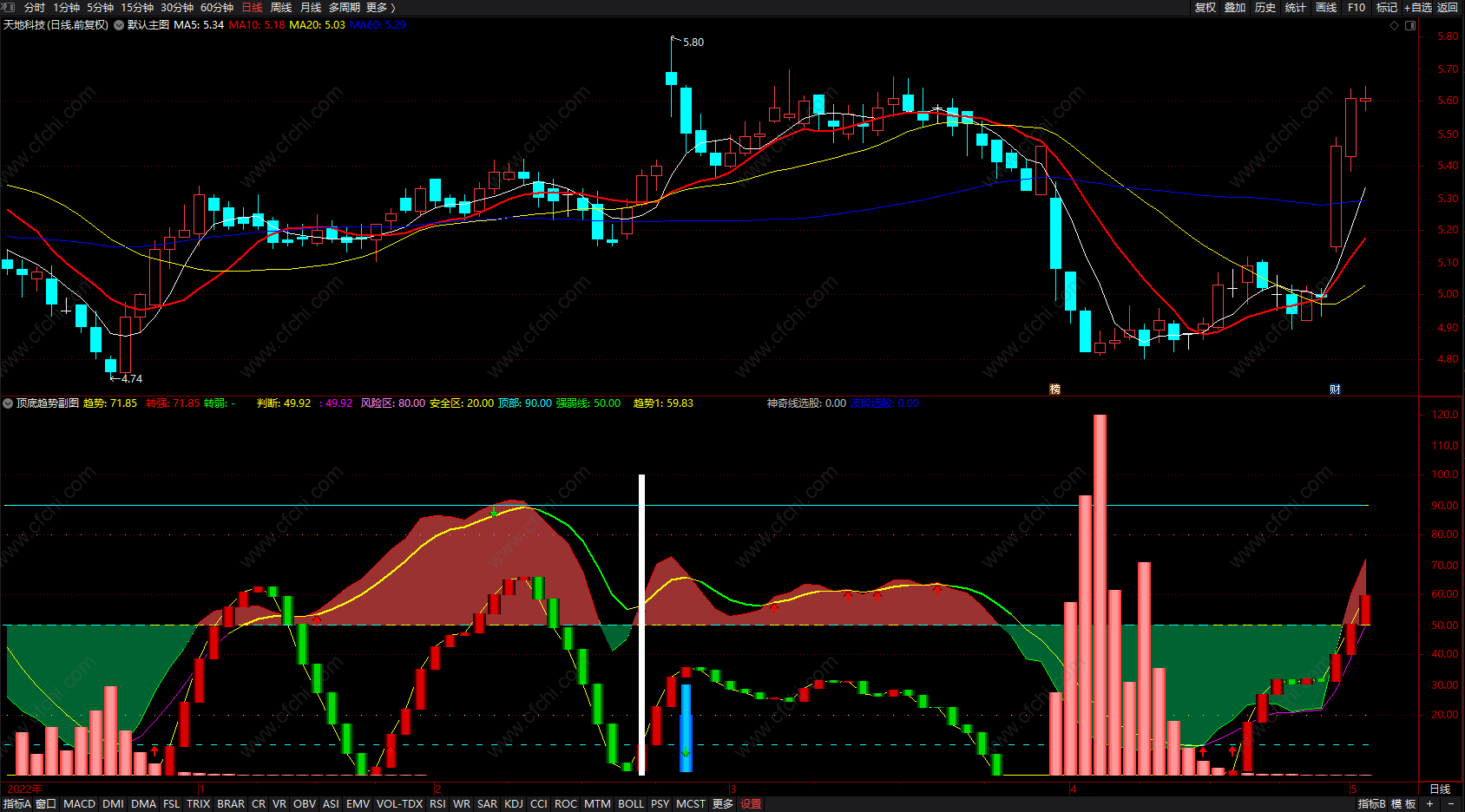The image size is (1465, 812).
Task: Click 返回 to go back
Action: (1448, 7)
